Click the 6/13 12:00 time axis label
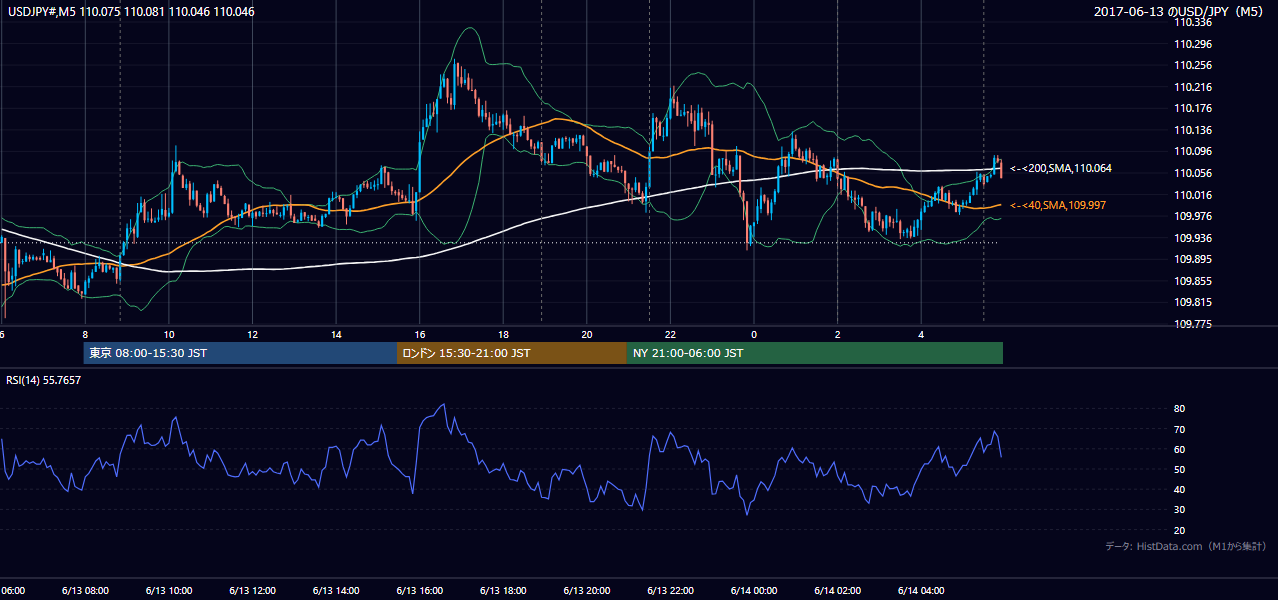The height and width of the screenshot is (600, 1278). click(252, 590)
